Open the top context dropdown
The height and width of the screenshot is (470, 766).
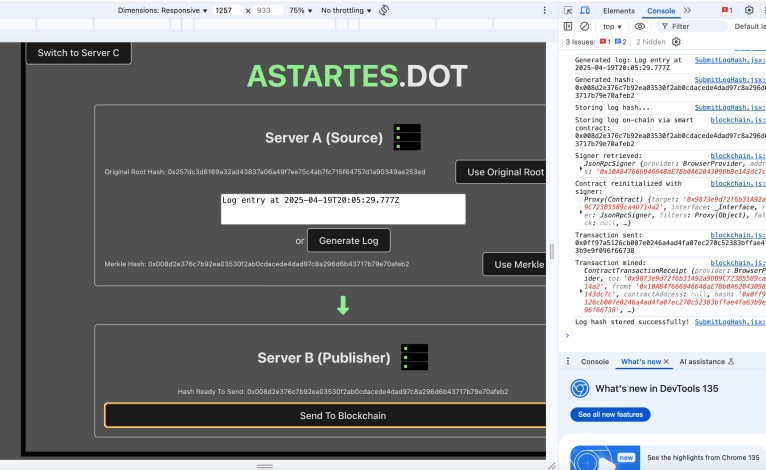click(x=612, y=26)
